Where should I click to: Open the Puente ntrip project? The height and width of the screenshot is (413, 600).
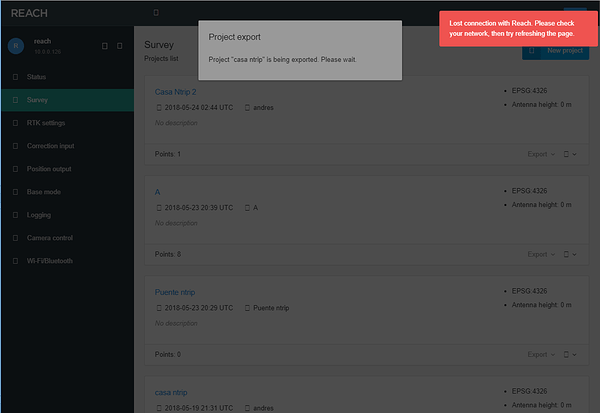pyautogui.click(x=175, y=292)
